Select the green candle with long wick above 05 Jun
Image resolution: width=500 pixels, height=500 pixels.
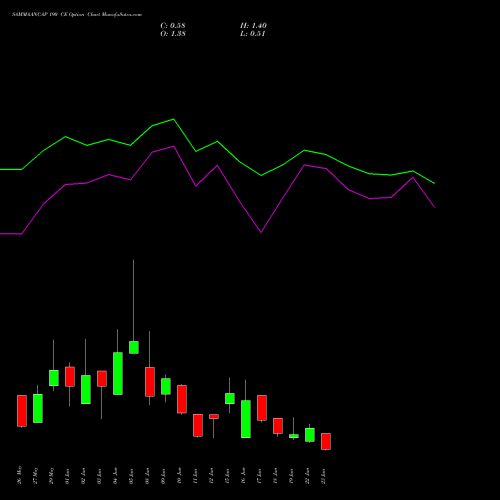(x=134, y=347)
